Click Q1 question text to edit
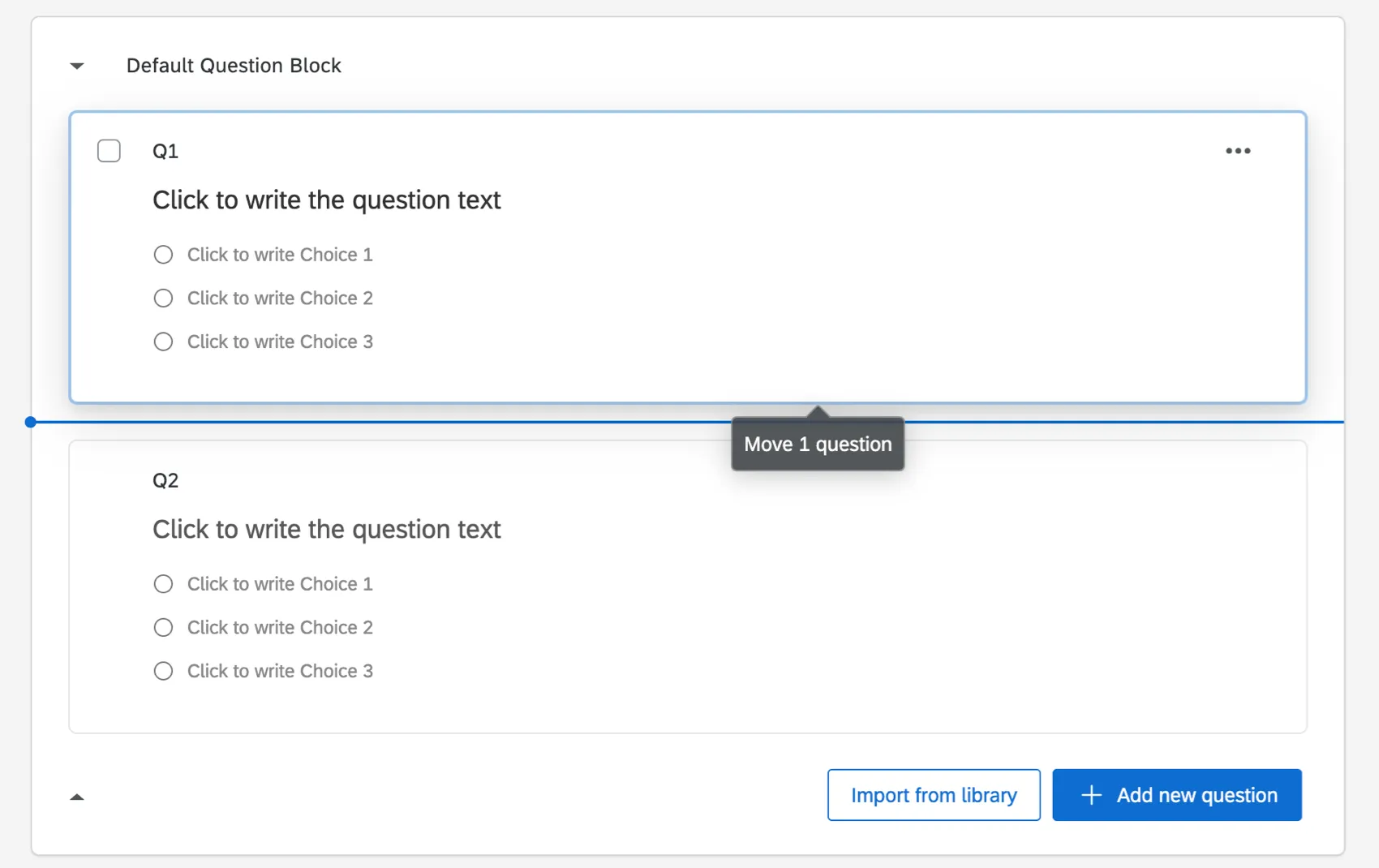This screenshot has height=868, width=1379. click(327, 200)
